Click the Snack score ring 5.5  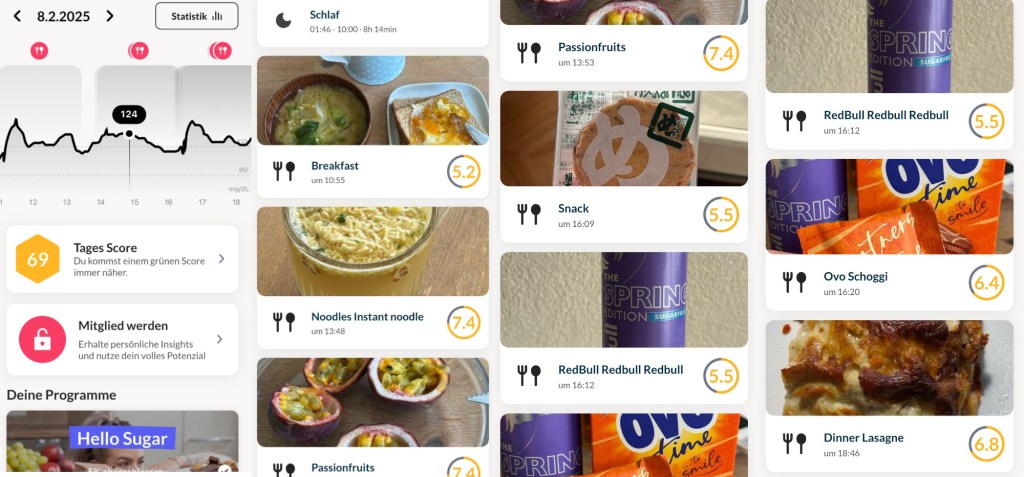point(721,214)
